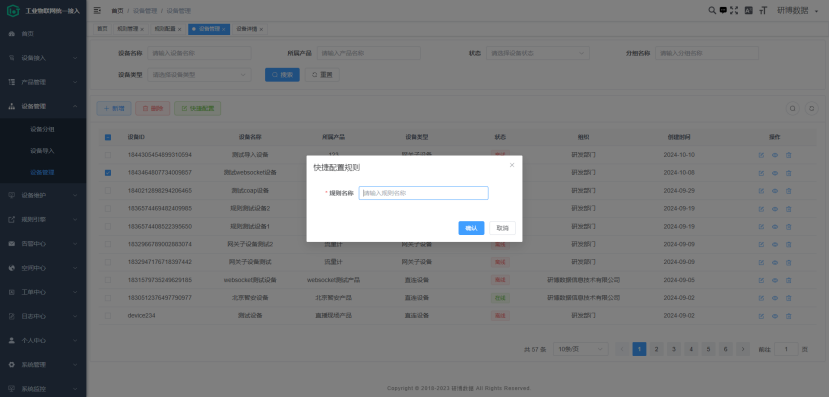Switch to the 规则管理 tab

coord(130,29)
